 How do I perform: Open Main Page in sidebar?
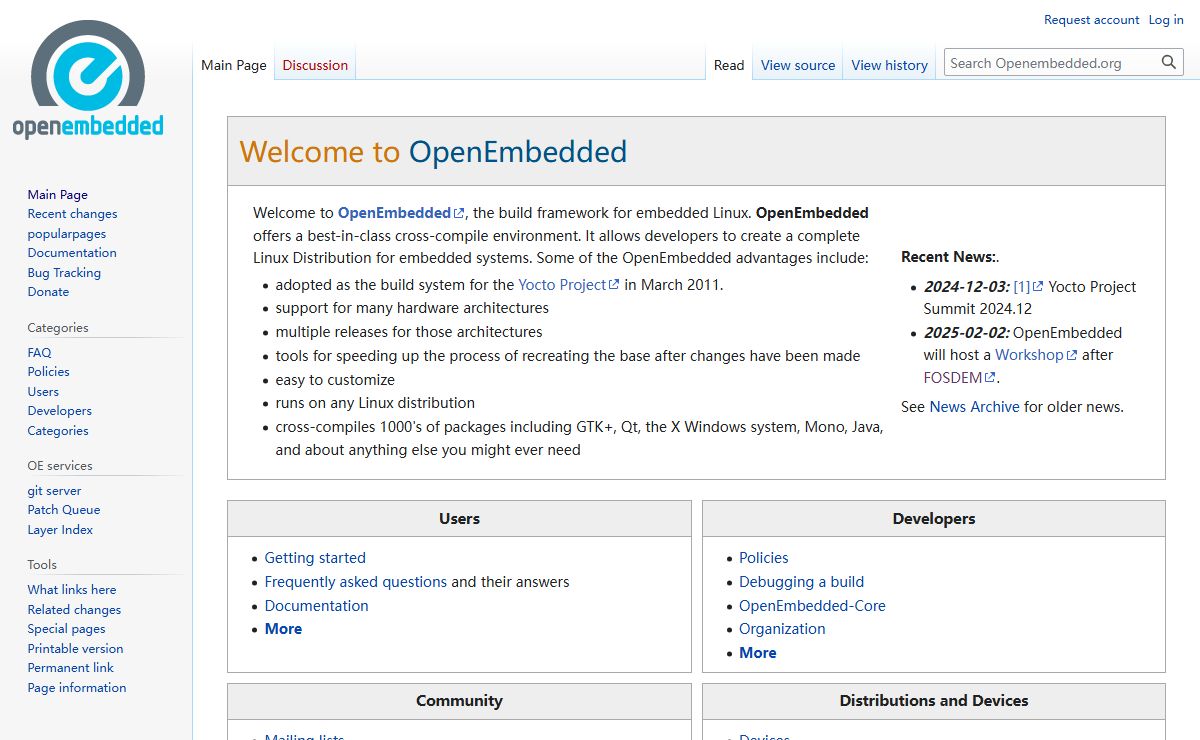[x=58, y=195]
